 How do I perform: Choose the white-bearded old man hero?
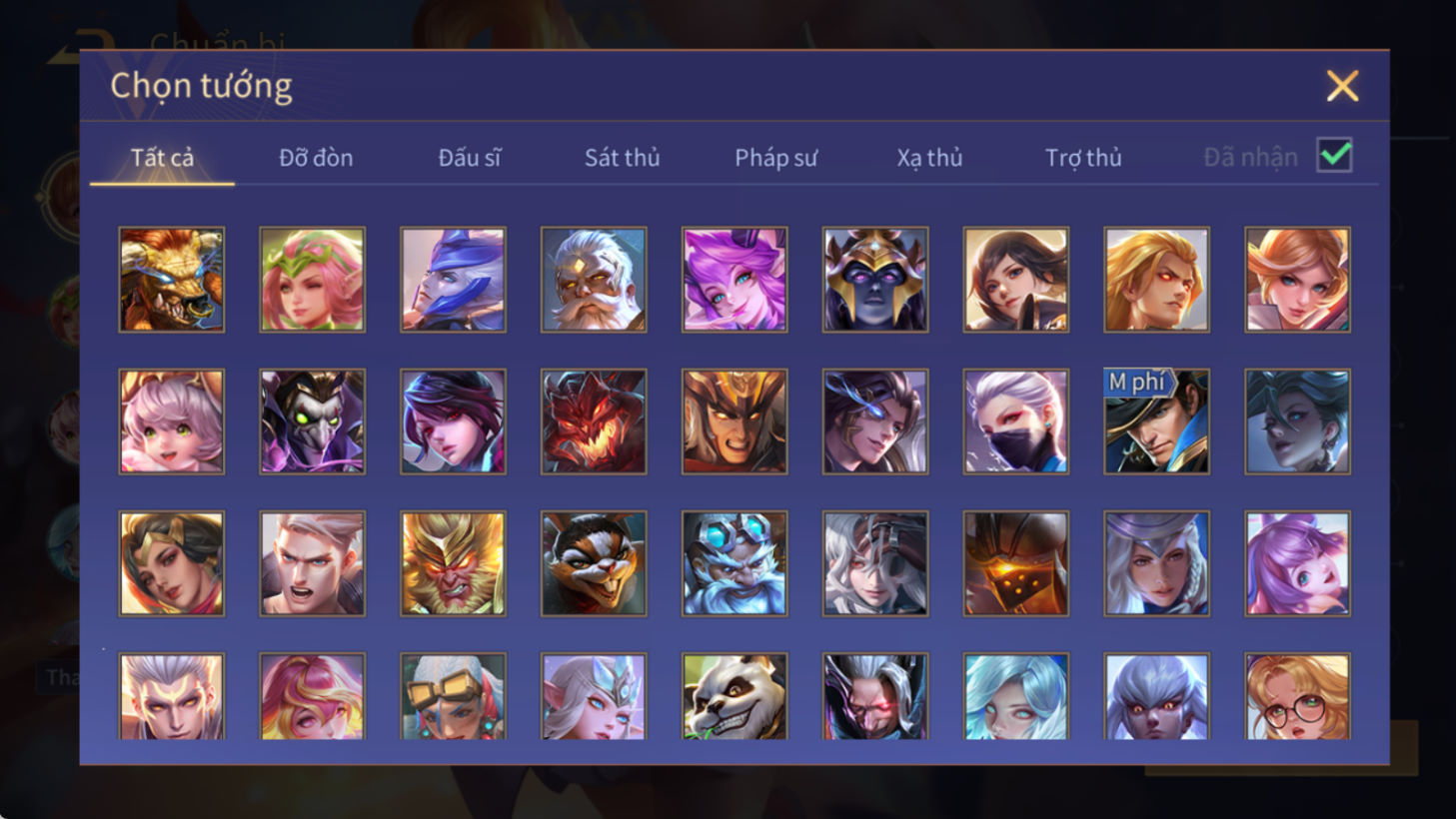(x=594, y=280)
